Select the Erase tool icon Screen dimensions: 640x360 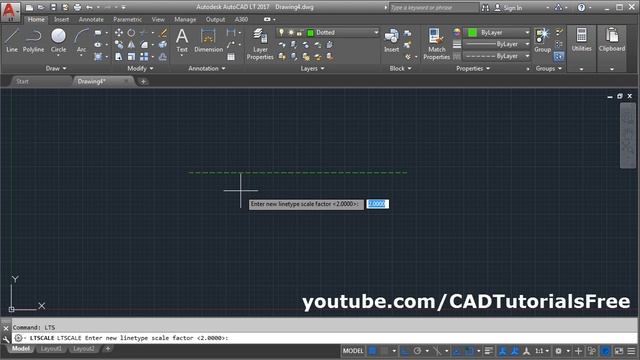163,32
